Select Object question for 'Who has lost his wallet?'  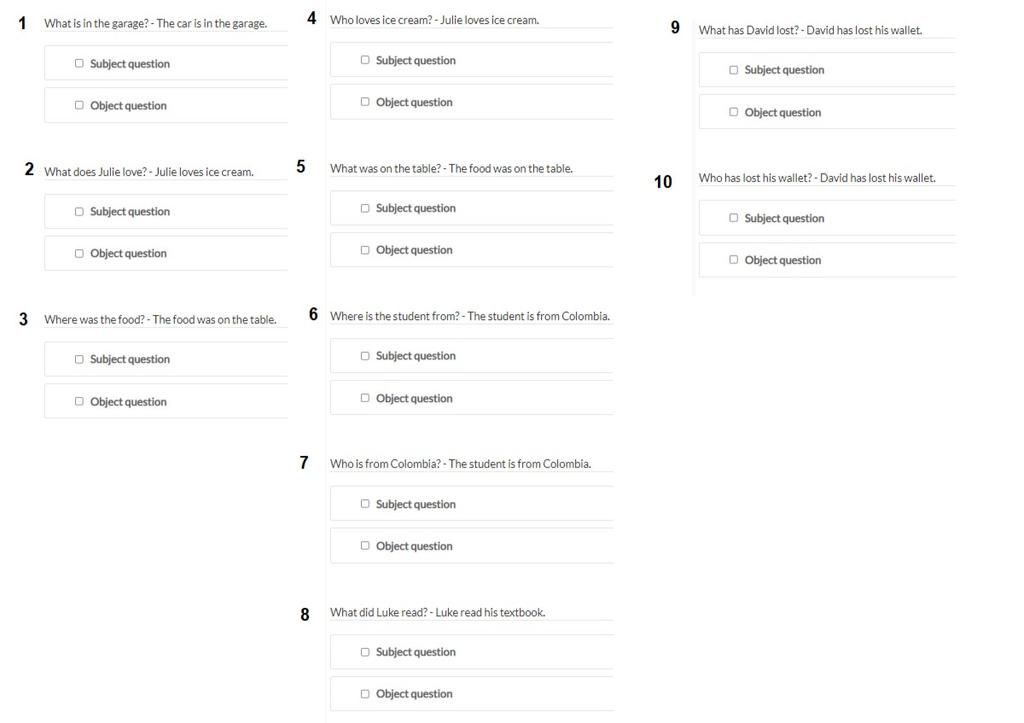733,260
